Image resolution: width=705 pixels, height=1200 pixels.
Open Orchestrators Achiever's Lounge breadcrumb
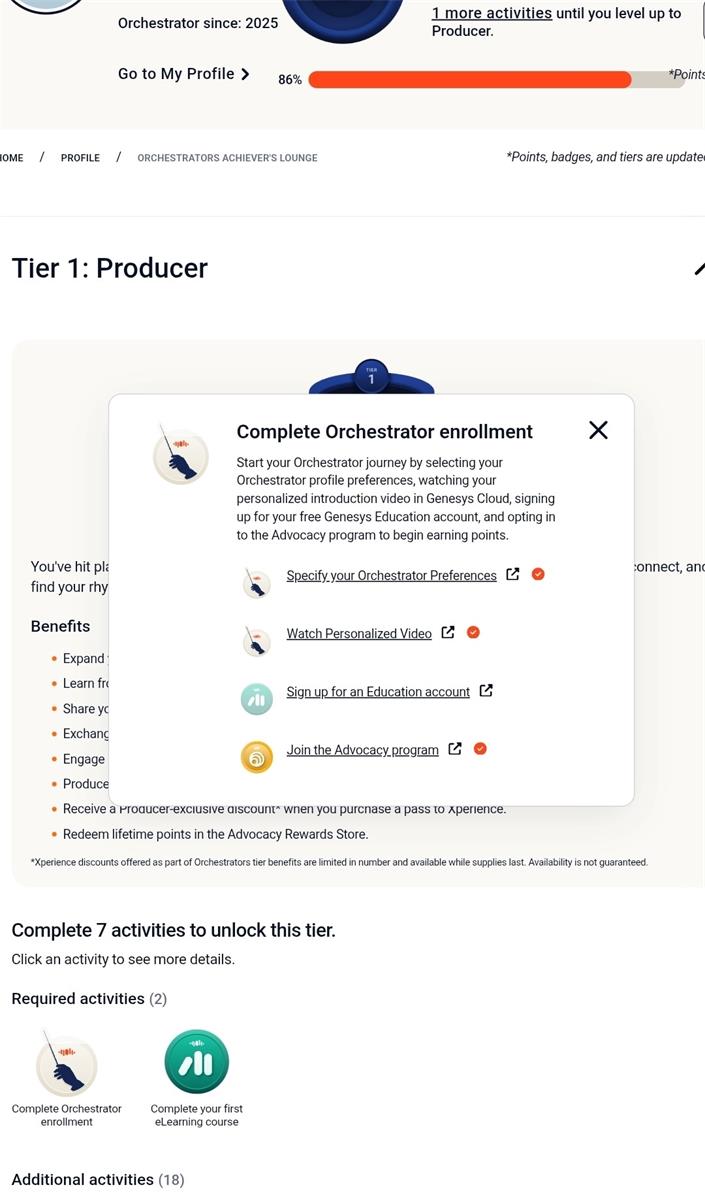tap(227, 158)
